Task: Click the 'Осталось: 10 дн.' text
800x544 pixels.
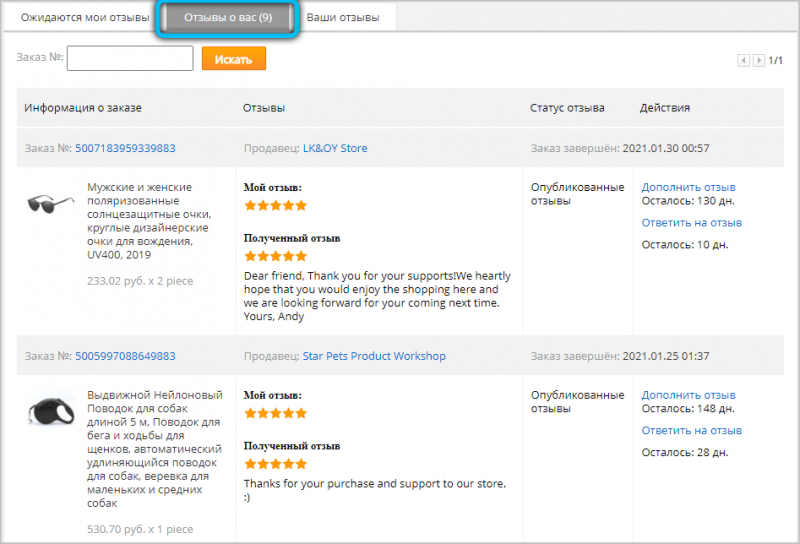Action: tap(685, 245)
